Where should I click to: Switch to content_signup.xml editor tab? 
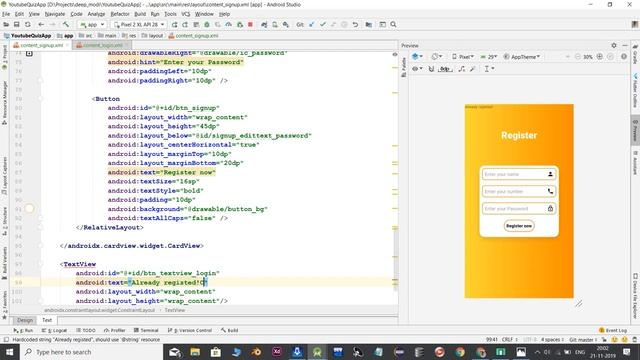click(41, 45)
